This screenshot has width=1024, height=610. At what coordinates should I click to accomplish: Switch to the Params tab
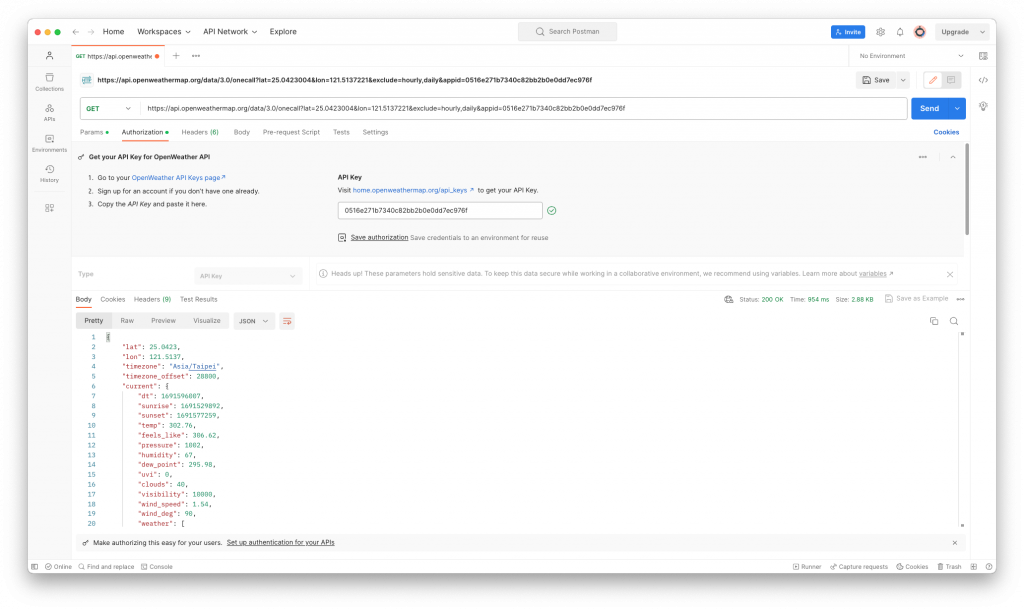pyautogui.click(x=93, y=132)
